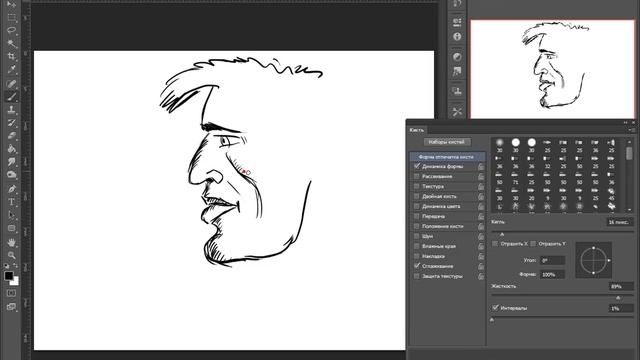The image size is (640, 360).
Task: Select the Path Selection tool
Action: coord(11,215)
